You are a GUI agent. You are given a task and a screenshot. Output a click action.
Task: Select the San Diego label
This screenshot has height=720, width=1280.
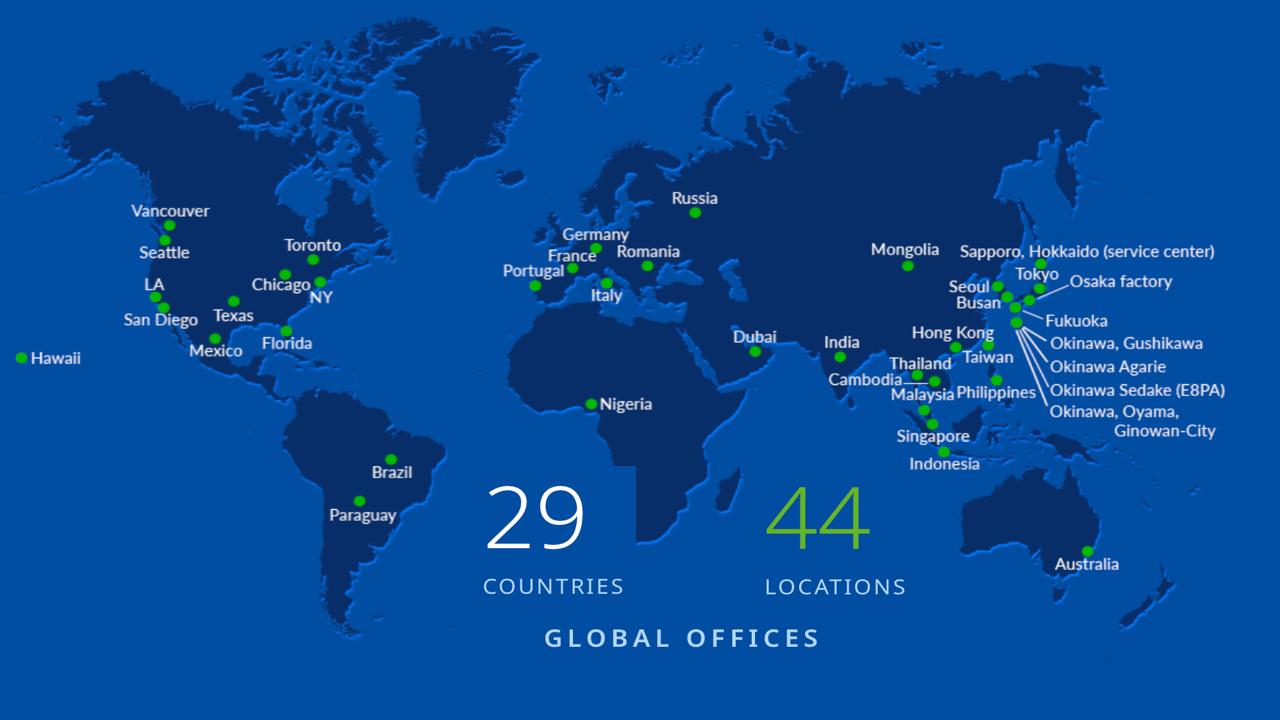coord(161,320)
